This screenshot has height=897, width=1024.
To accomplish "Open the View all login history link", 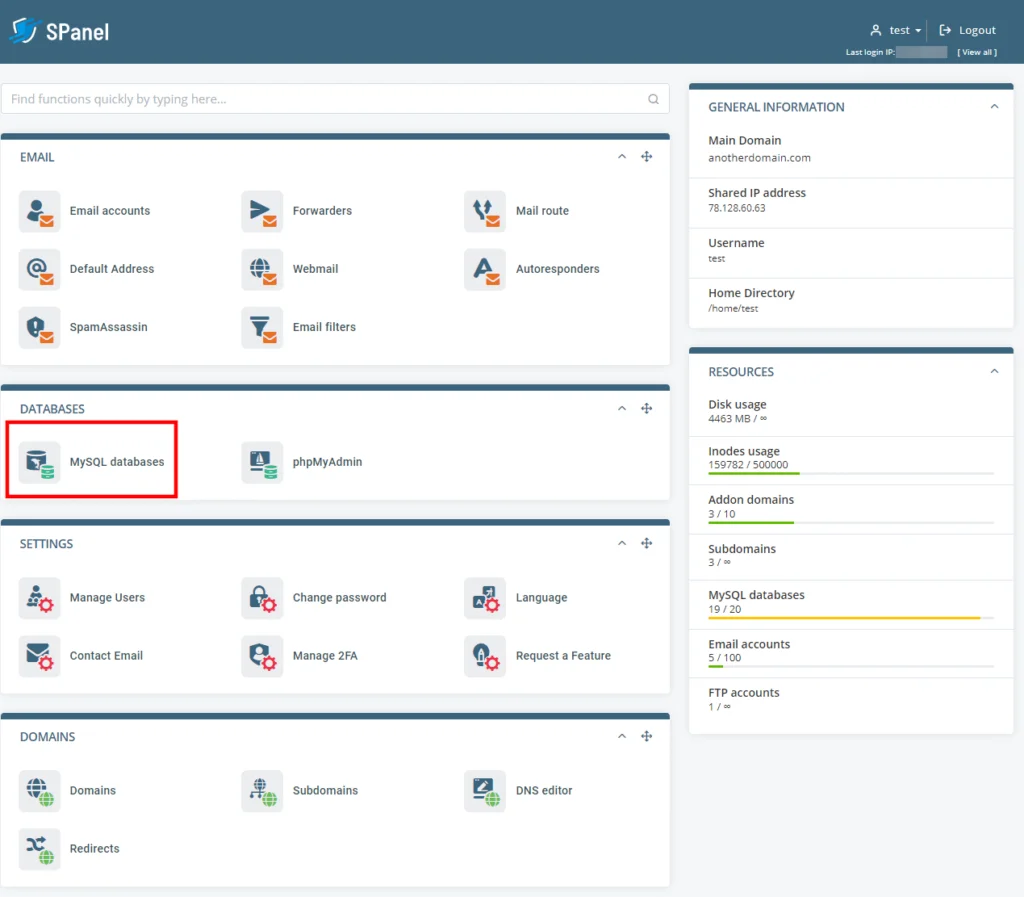I will [977, 52].
